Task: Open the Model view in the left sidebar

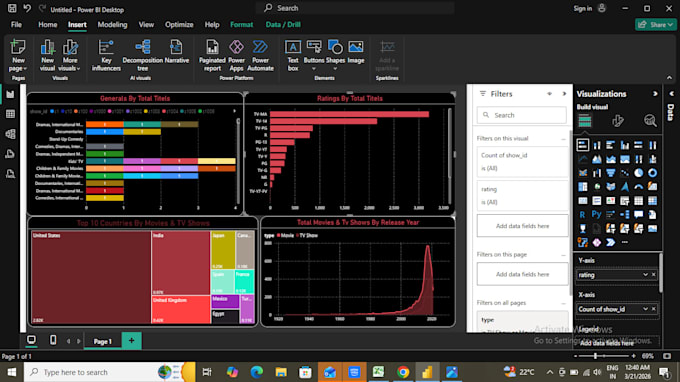Action: pyautogui.click(x=10, y=134)
